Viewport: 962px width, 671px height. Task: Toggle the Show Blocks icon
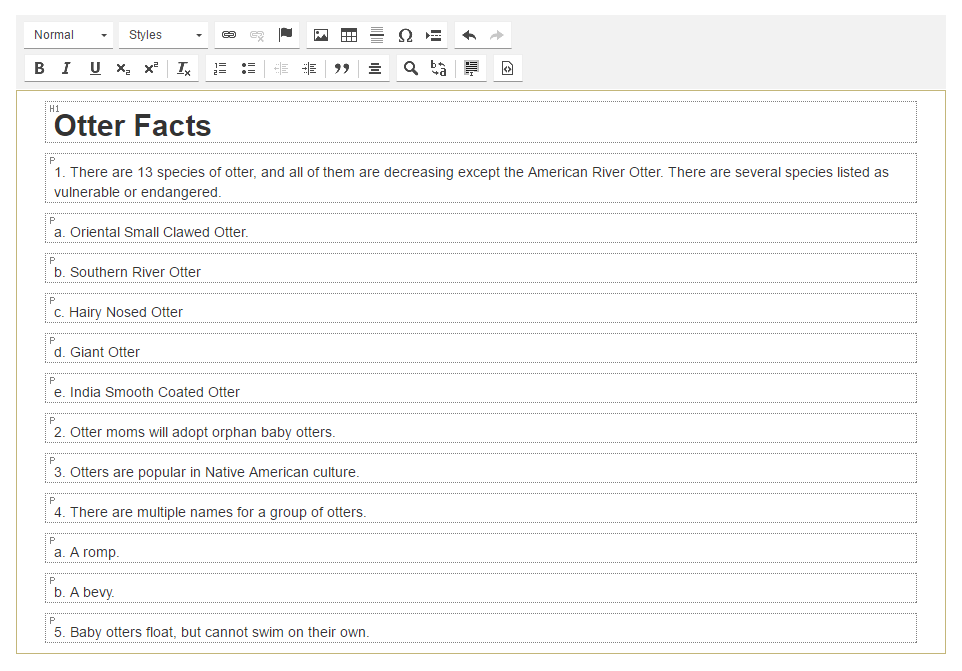pyautogui.click(x=471, y=68)
